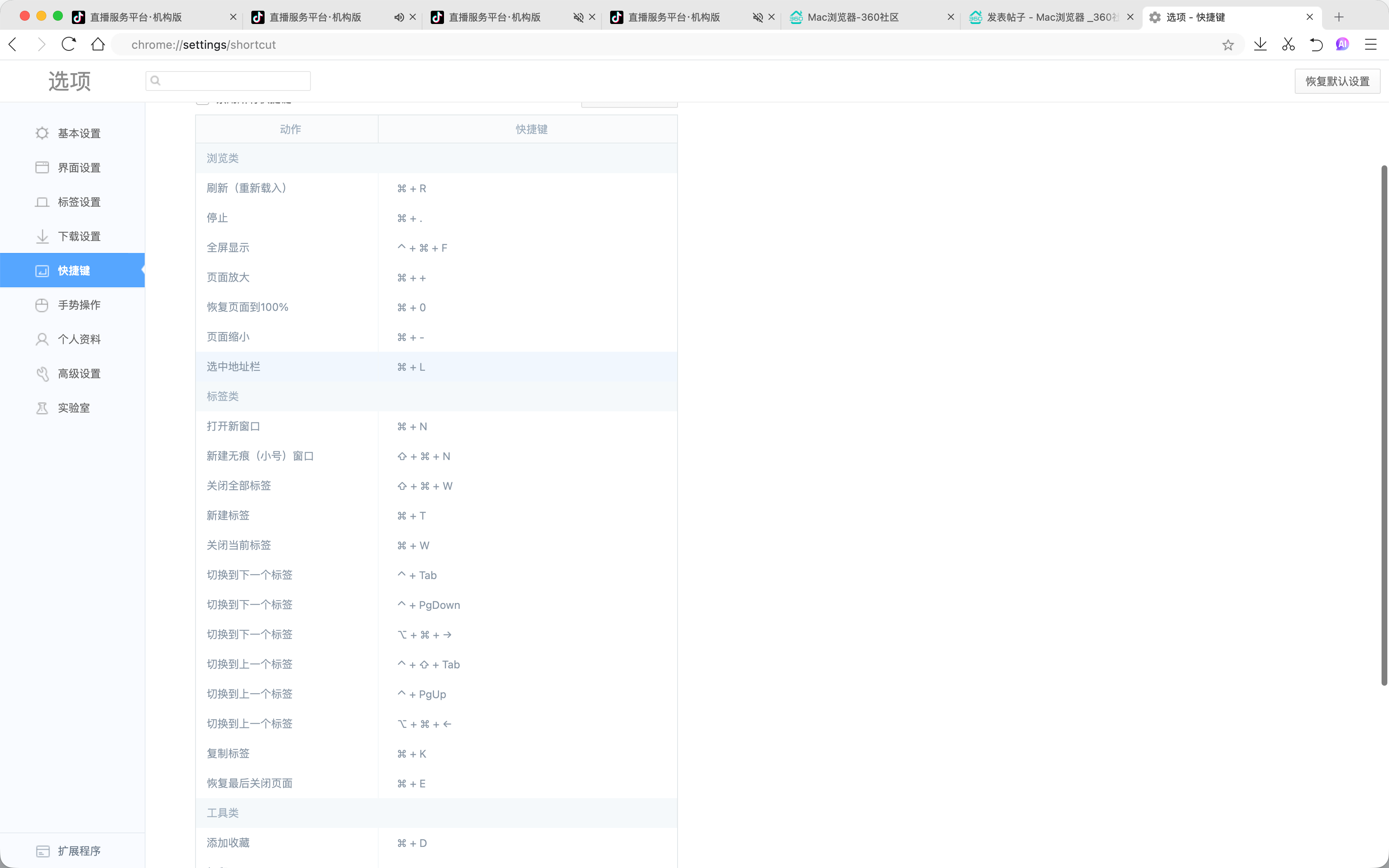Open the browser hamburger menu

click(x=1371, y=44)
